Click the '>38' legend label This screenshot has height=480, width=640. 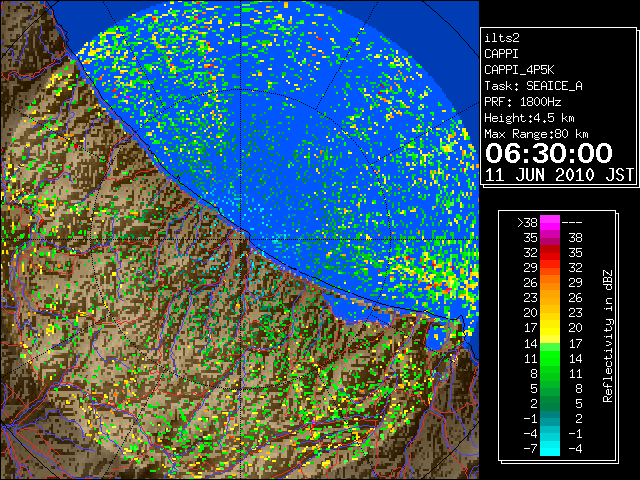click(527, 223)
